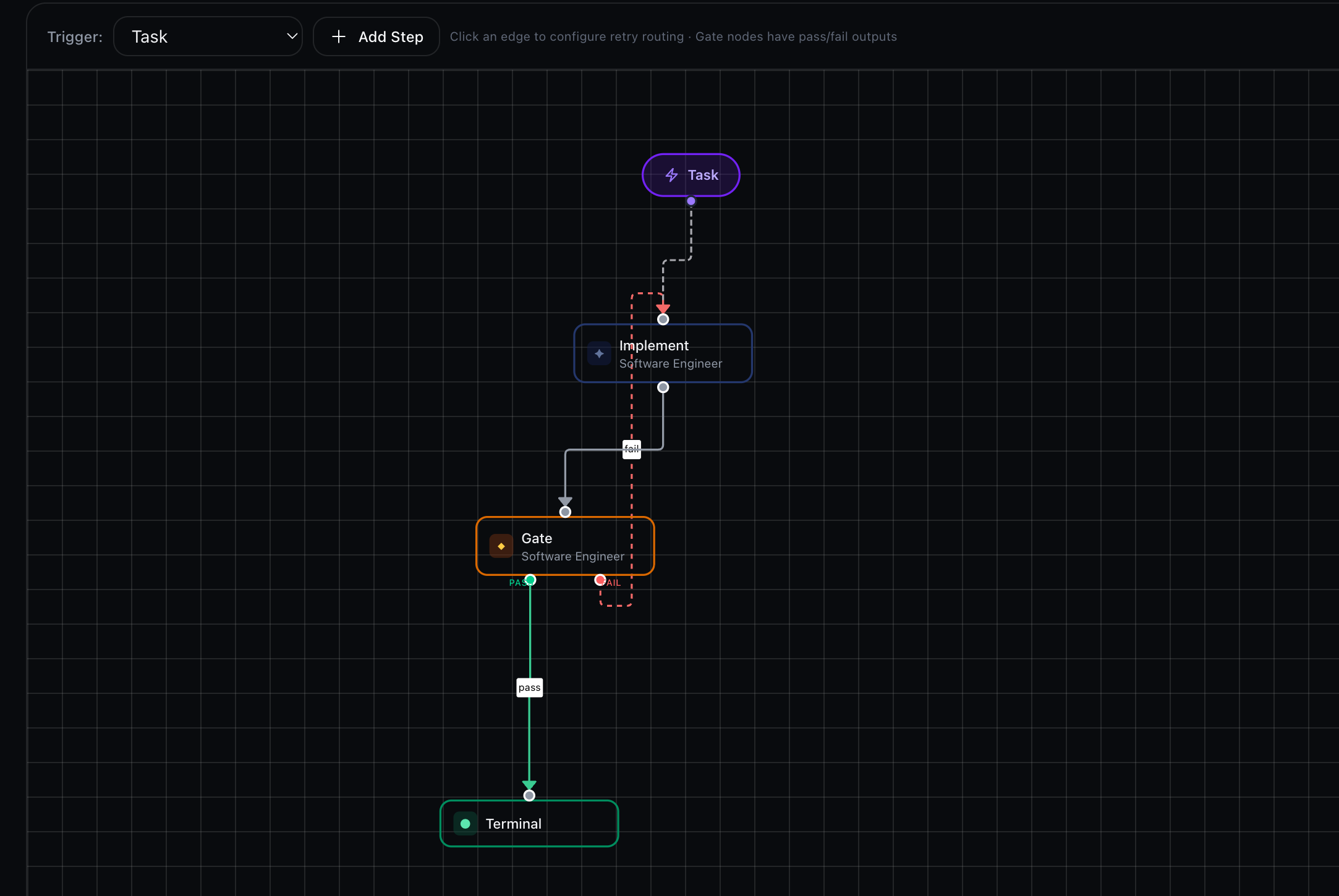
Task: Click the input handle atop Terminal node
Action: point(529,796)
